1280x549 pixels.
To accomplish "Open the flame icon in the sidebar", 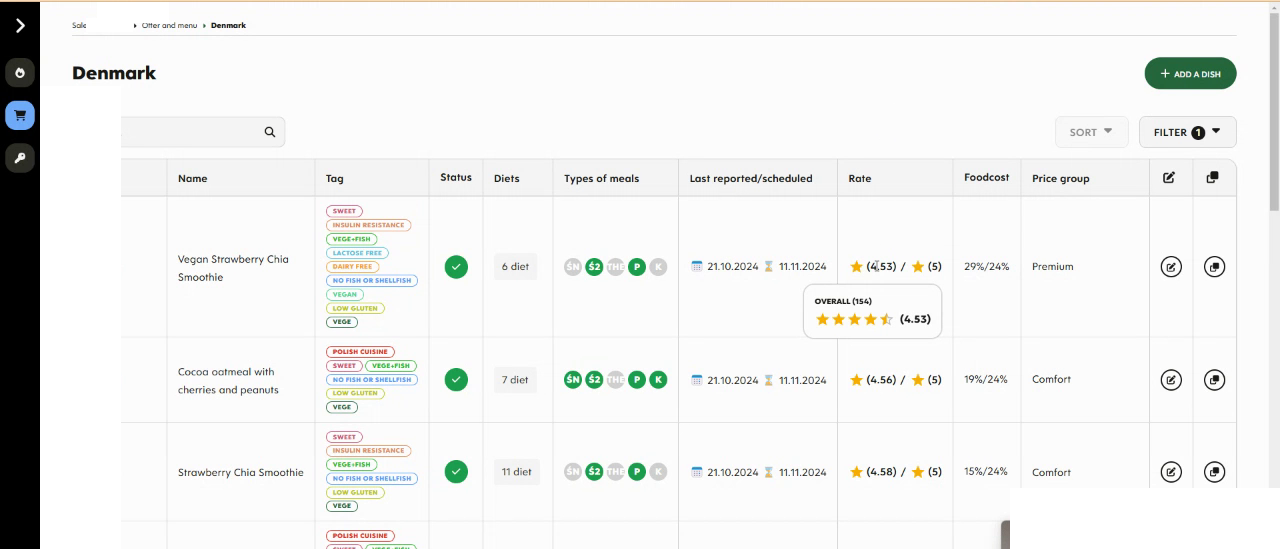I will click(20, 73).
